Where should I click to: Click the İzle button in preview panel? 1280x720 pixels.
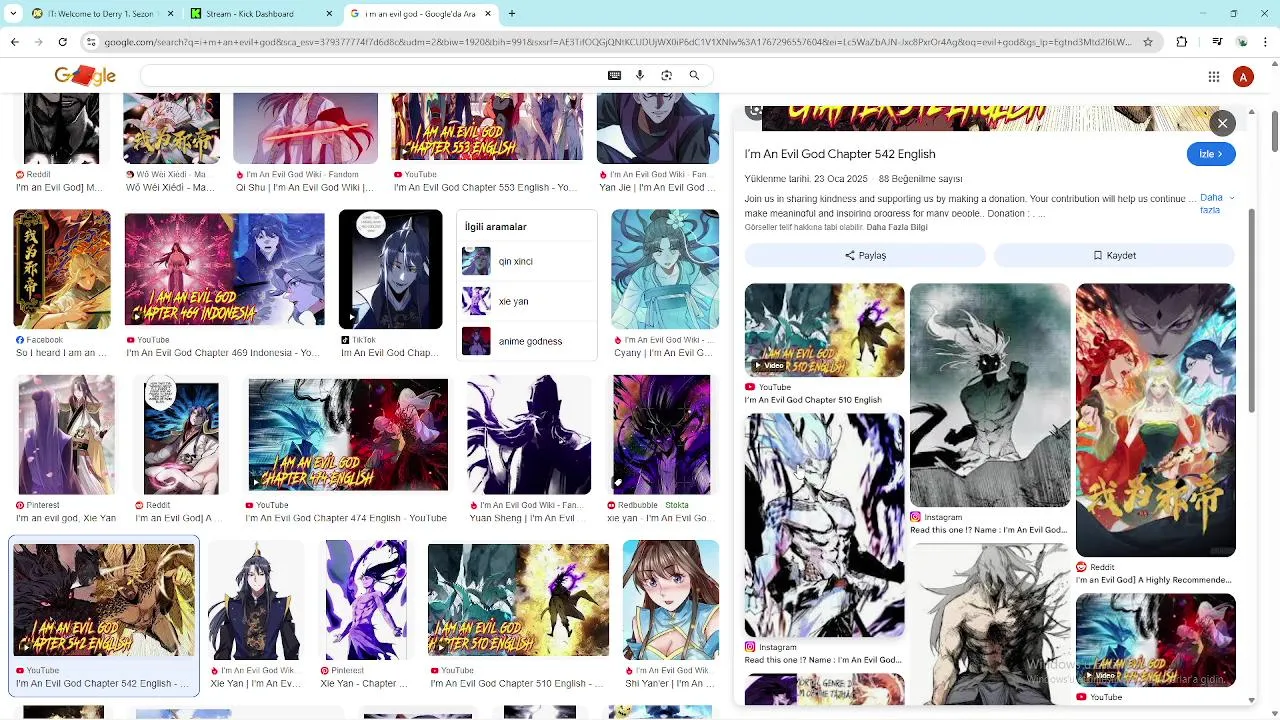tap(1211, 154)
